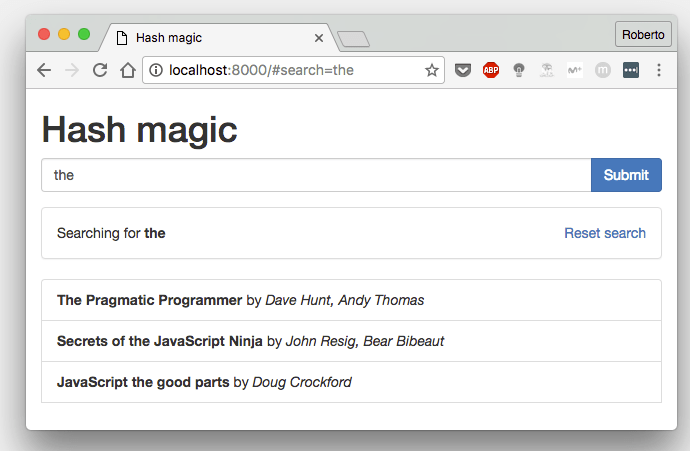Click the lightbulb extension icon

pyautogui.click(x=519, y=70)
